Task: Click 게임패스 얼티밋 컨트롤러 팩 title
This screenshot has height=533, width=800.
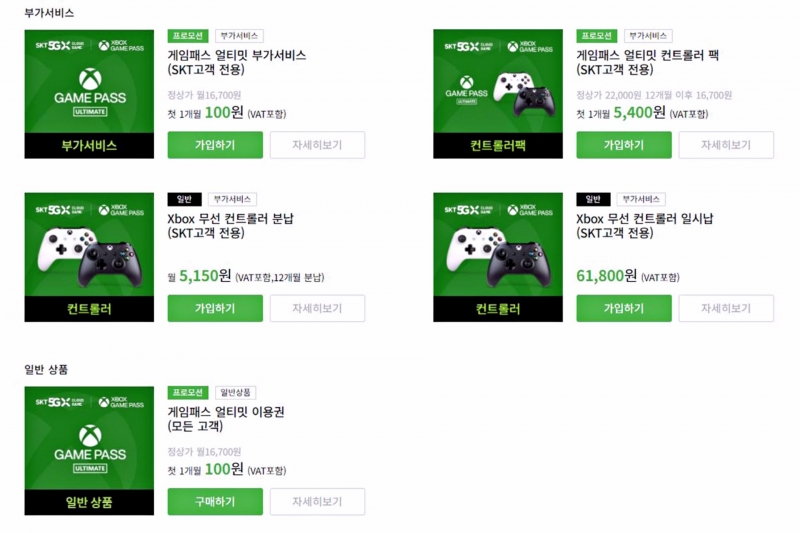Action: [647, 62]
